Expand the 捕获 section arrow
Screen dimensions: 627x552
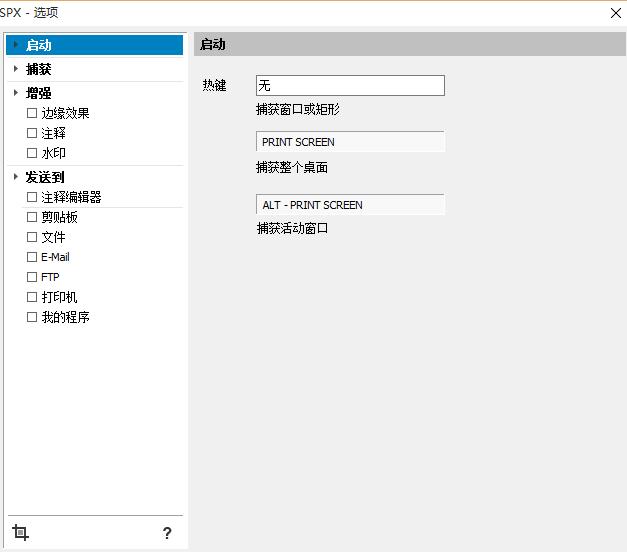click(16, 68)
